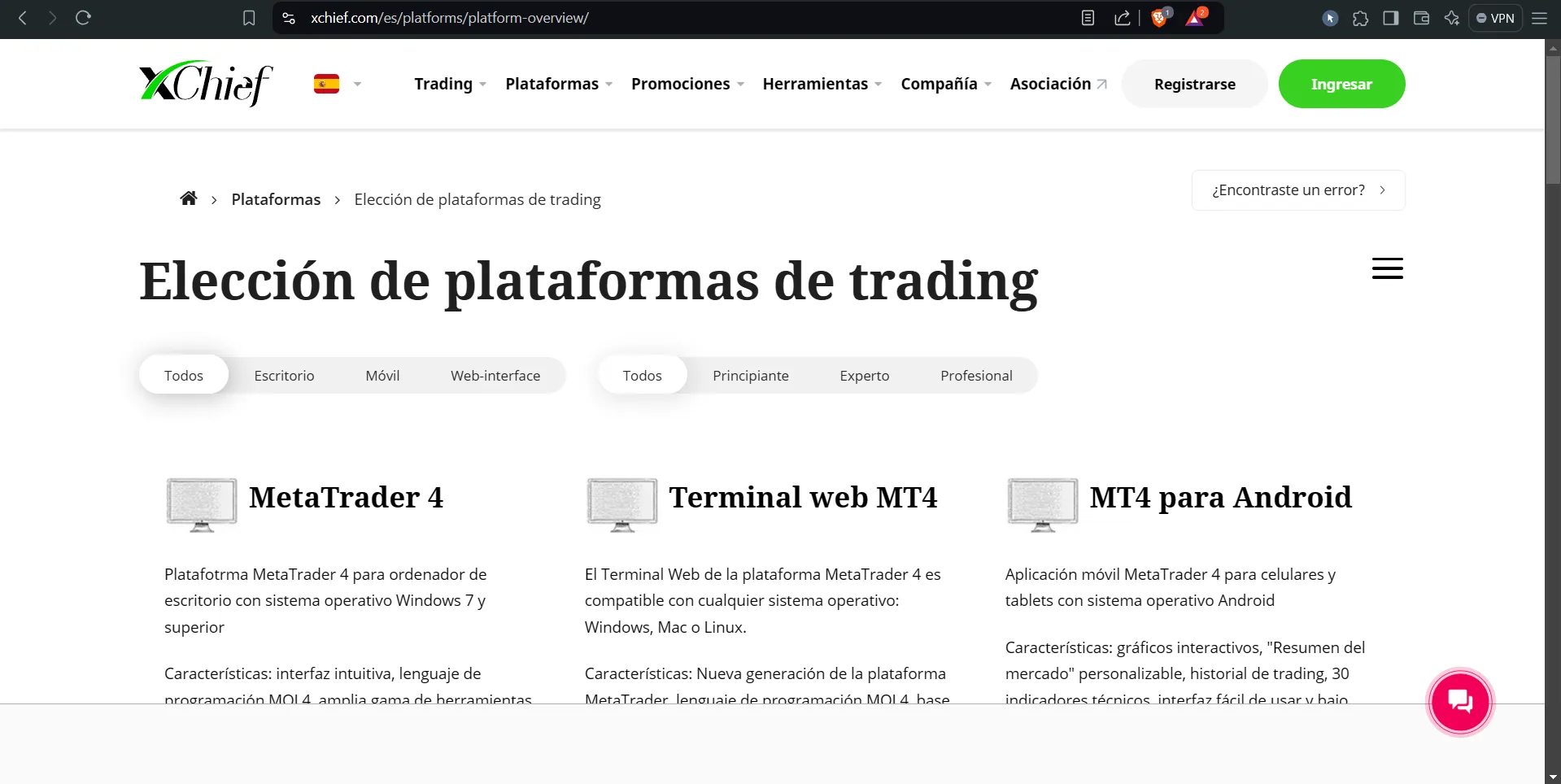This screenshot has height=784, width=1561.
Task: Filter platforms by Escritorio
Action: point(284,376)
